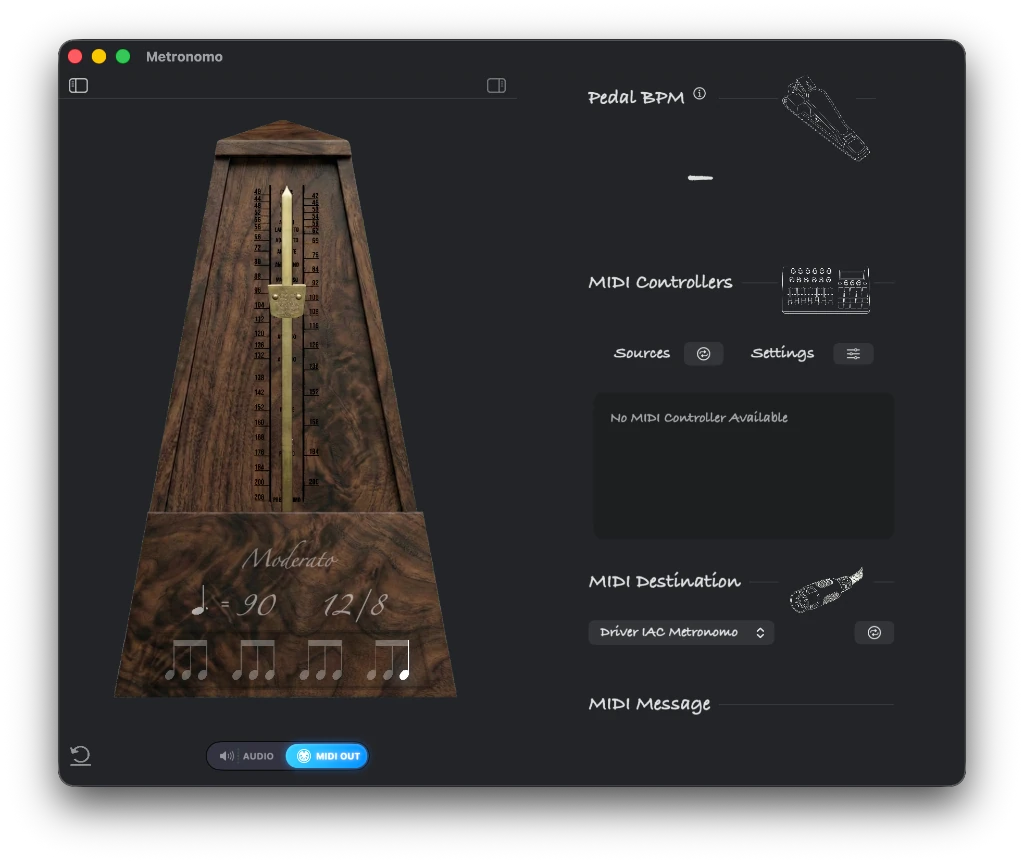The image size is (1024, 863).
Task: Click the MIDI Destination heading
Action: click(x=665, y=581)
